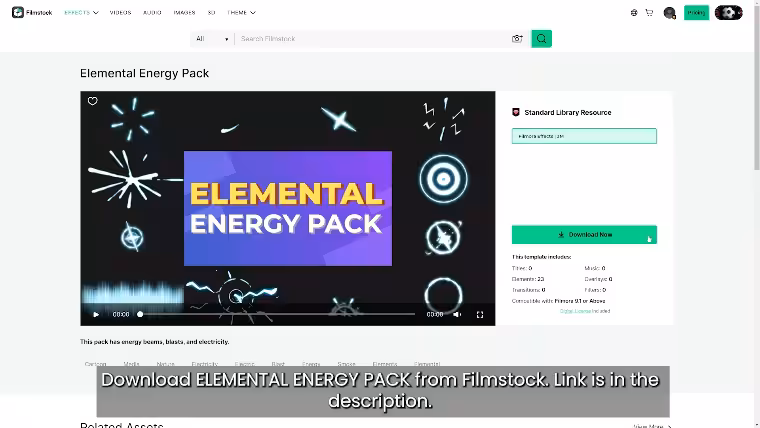Focus the Search Filmstock input field
The height and width of the screenshot is (428, 760).
[373, 39]
